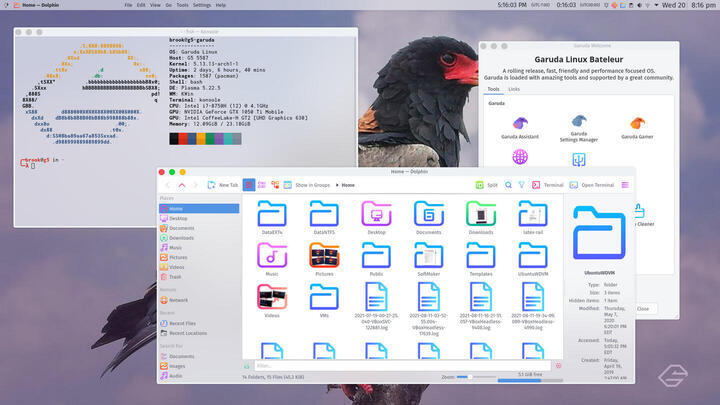Toggle Show in Groups option
720x405 pixels.
307,185
